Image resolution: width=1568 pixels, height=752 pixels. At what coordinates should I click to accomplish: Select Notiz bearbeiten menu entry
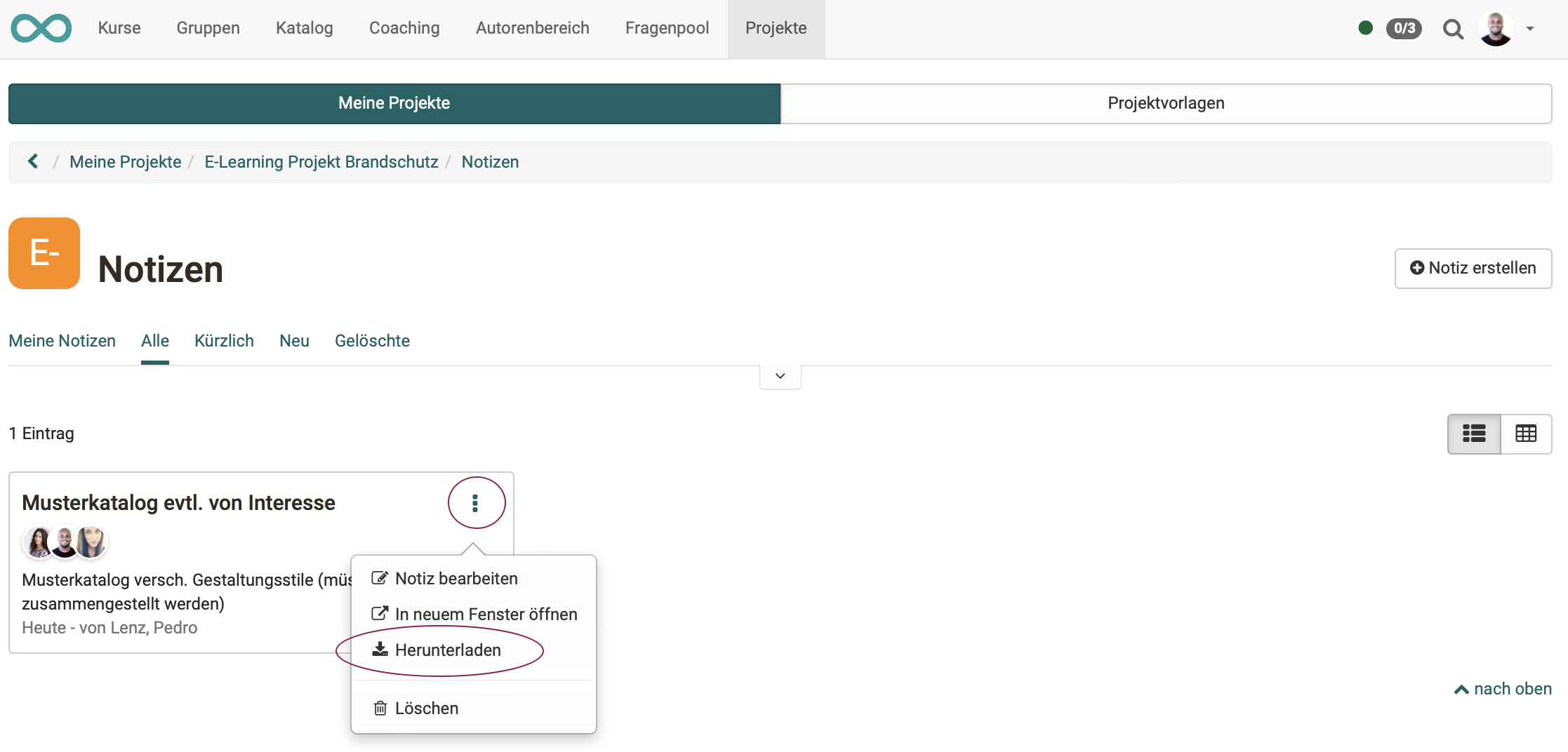tap(456, 579)
